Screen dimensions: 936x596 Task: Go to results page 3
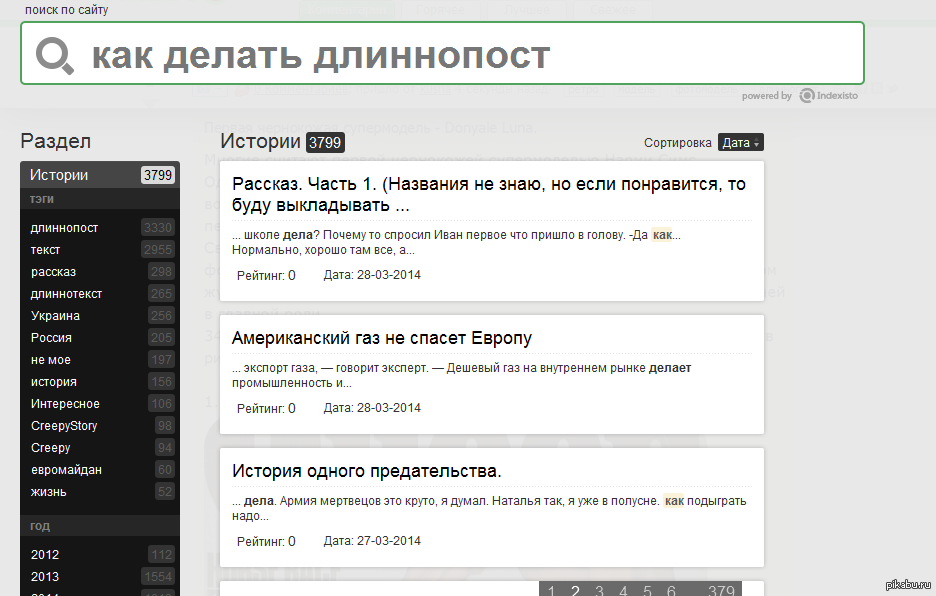599,591
